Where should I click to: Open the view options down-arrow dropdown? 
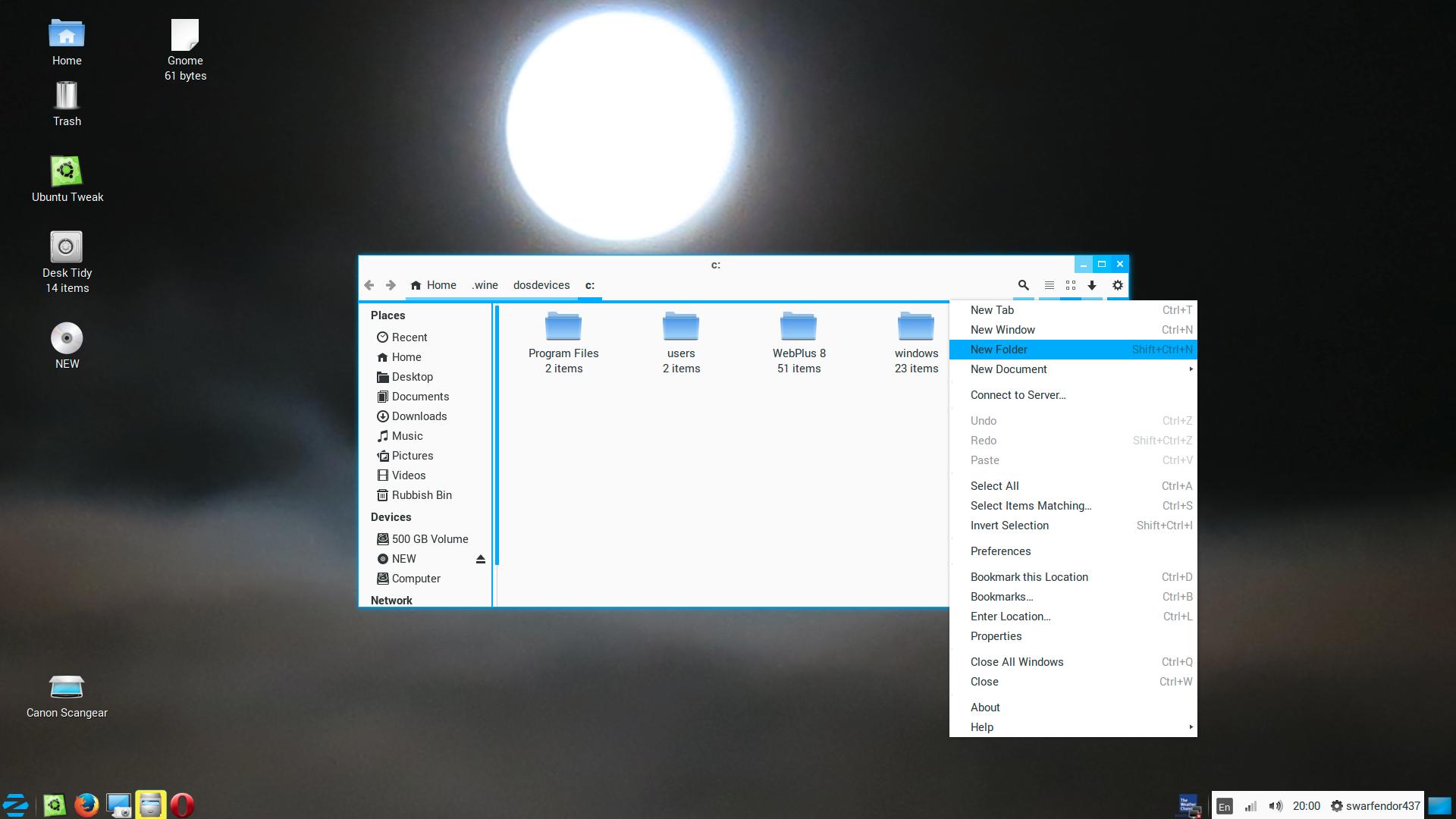pyautogui.click(x=1091, y=285)
